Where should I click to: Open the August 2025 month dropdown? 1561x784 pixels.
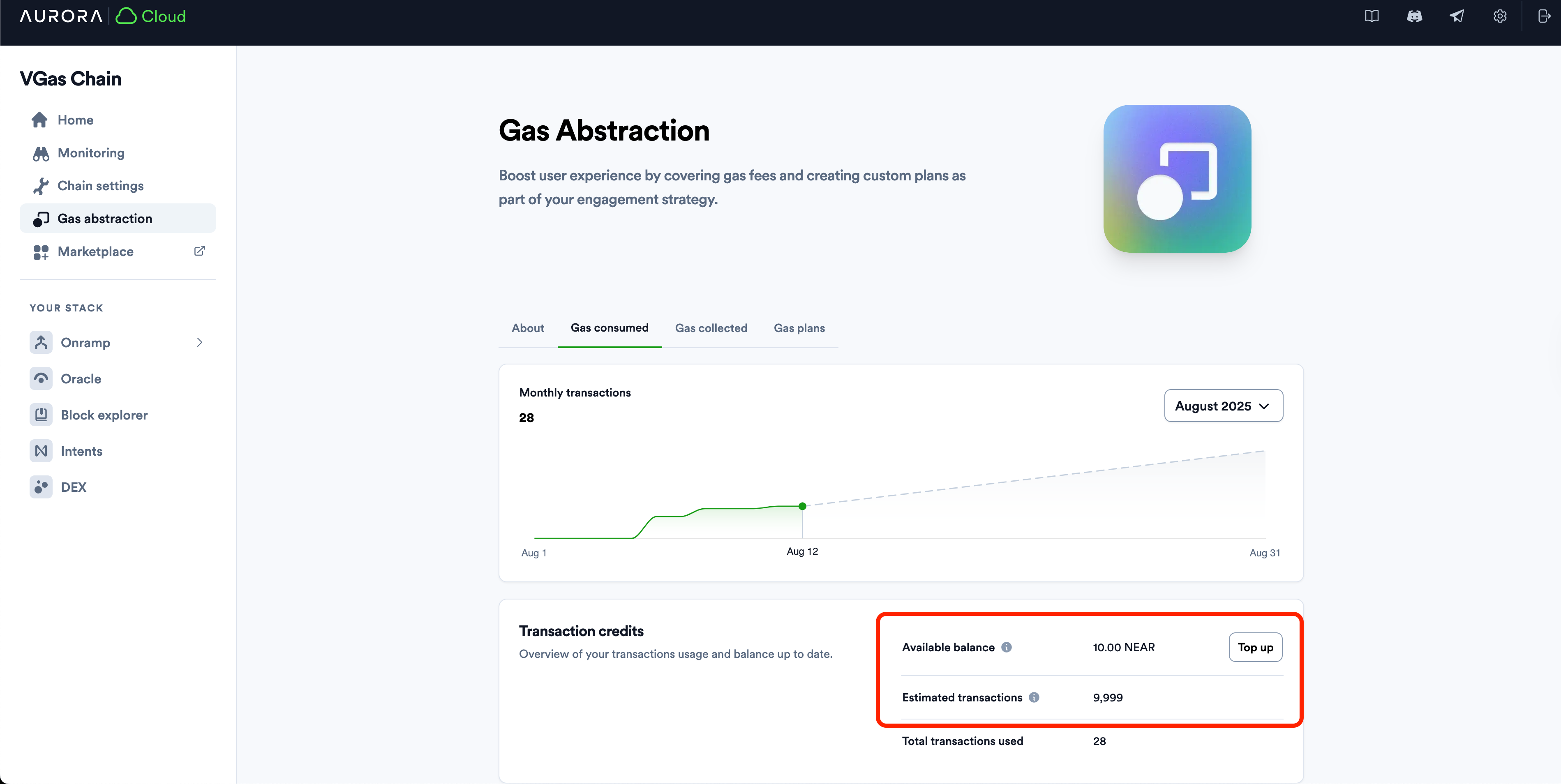[1223, 406]
